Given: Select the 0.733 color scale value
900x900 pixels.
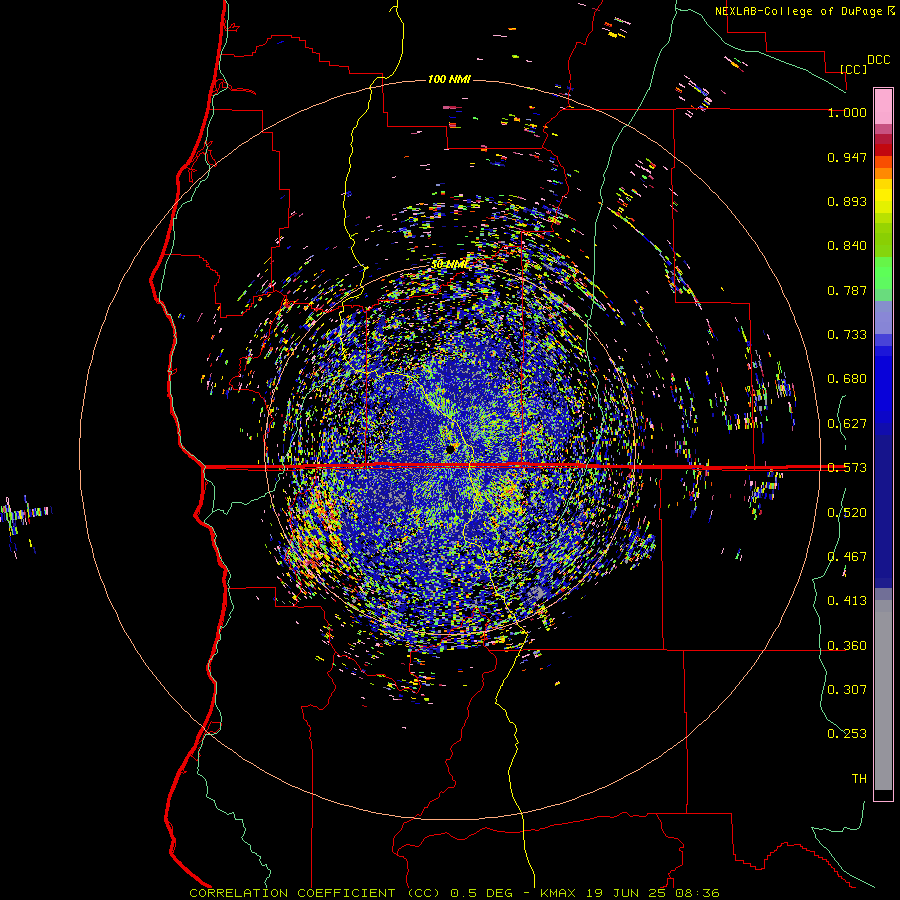Looking at the screenshot, I should click(x=847, y=335).
